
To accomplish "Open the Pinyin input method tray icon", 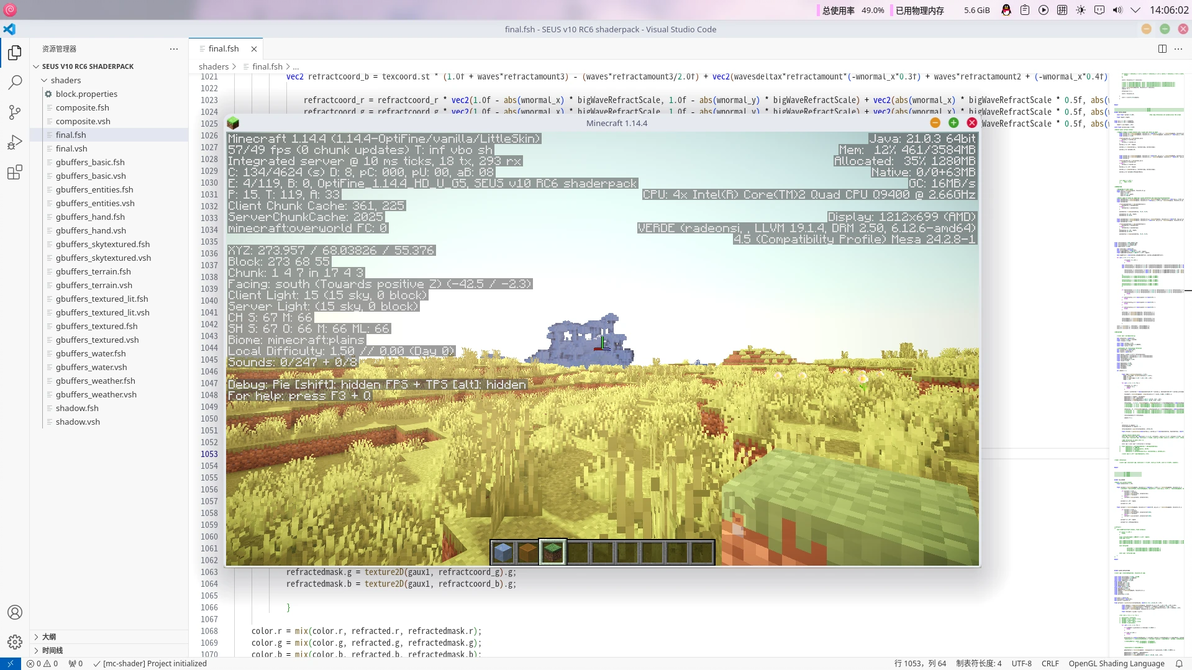I will pyautogui.click(x=1062, y=10).
